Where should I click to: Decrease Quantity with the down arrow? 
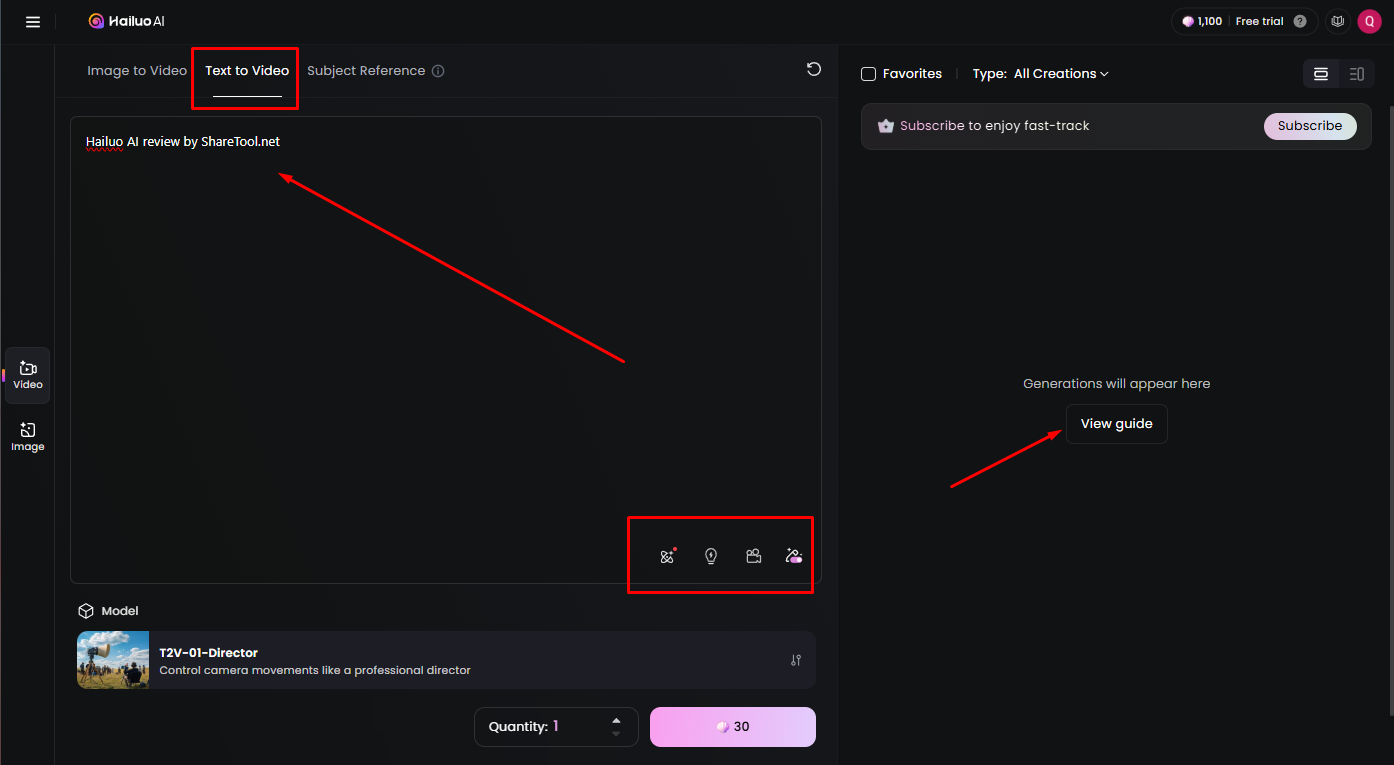pyautogui.click(x=616, y=734)
